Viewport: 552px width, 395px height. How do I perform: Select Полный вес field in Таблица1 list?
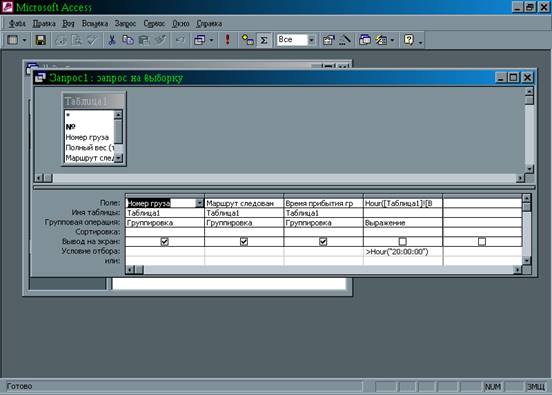coord(89,148)
